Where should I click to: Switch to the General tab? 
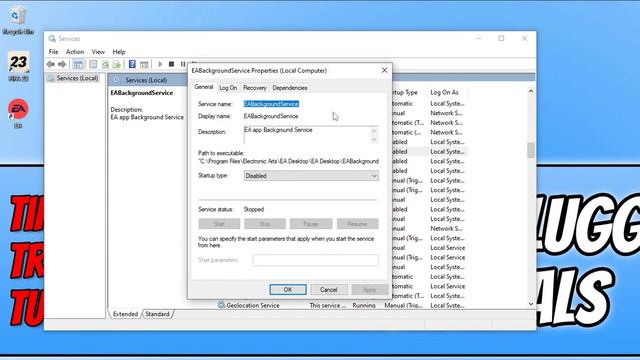point(204,87)
